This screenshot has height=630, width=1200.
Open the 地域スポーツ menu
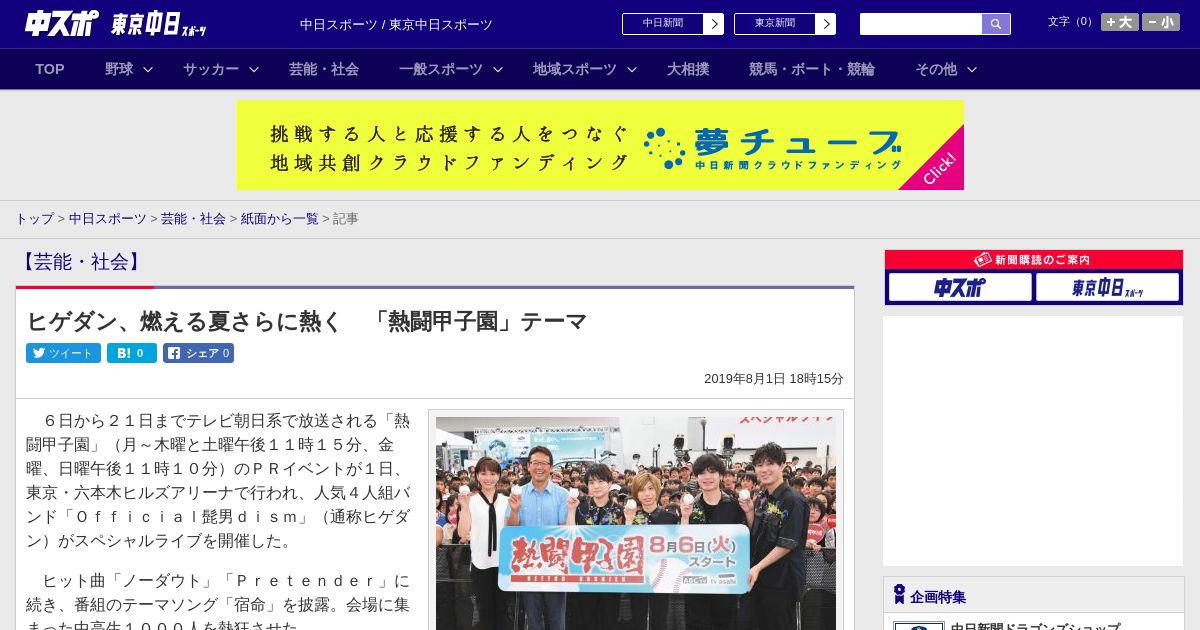(x=575, y=69)
